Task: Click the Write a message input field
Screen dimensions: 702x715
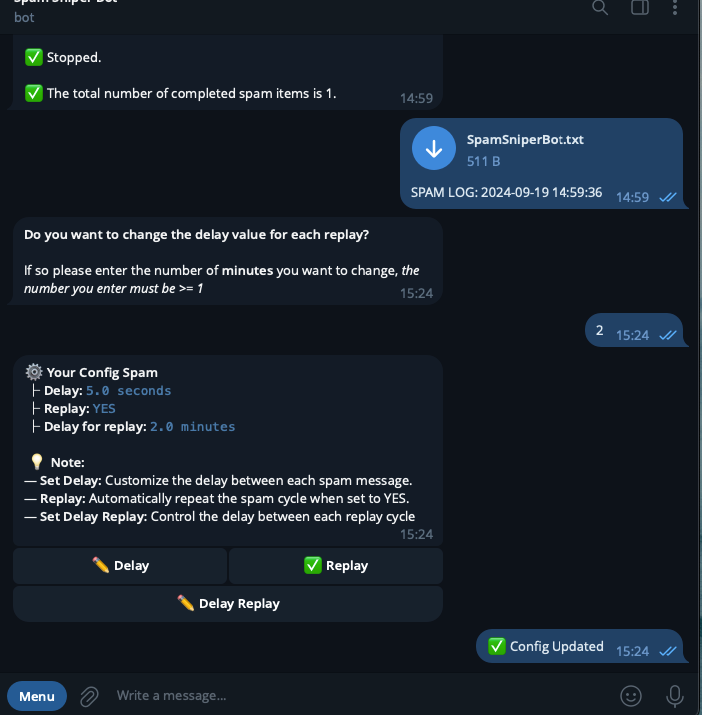Action: [350, 695]
